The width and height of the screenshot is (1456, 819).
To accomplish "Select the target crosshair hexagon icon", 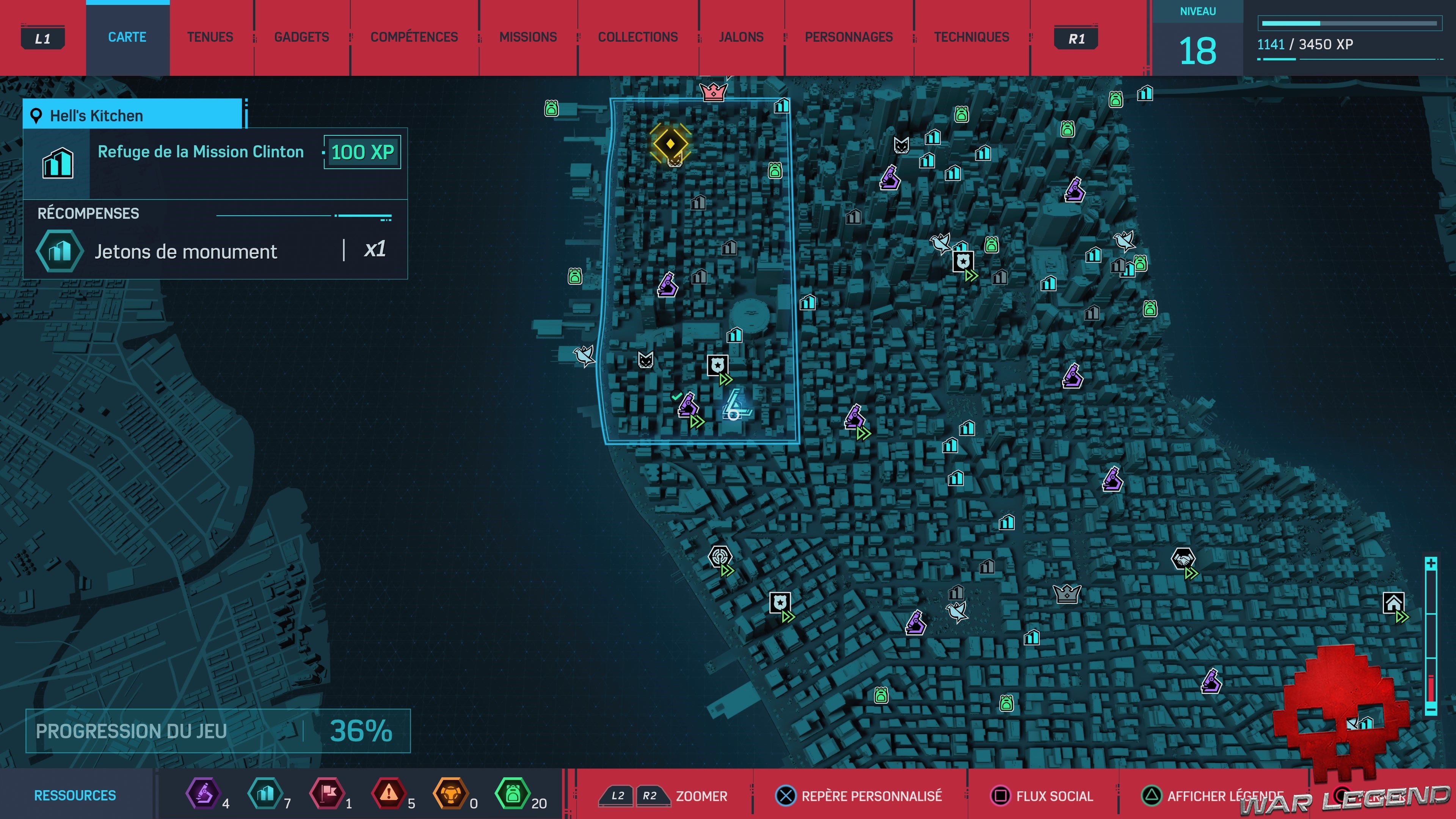I will (720, 557).
